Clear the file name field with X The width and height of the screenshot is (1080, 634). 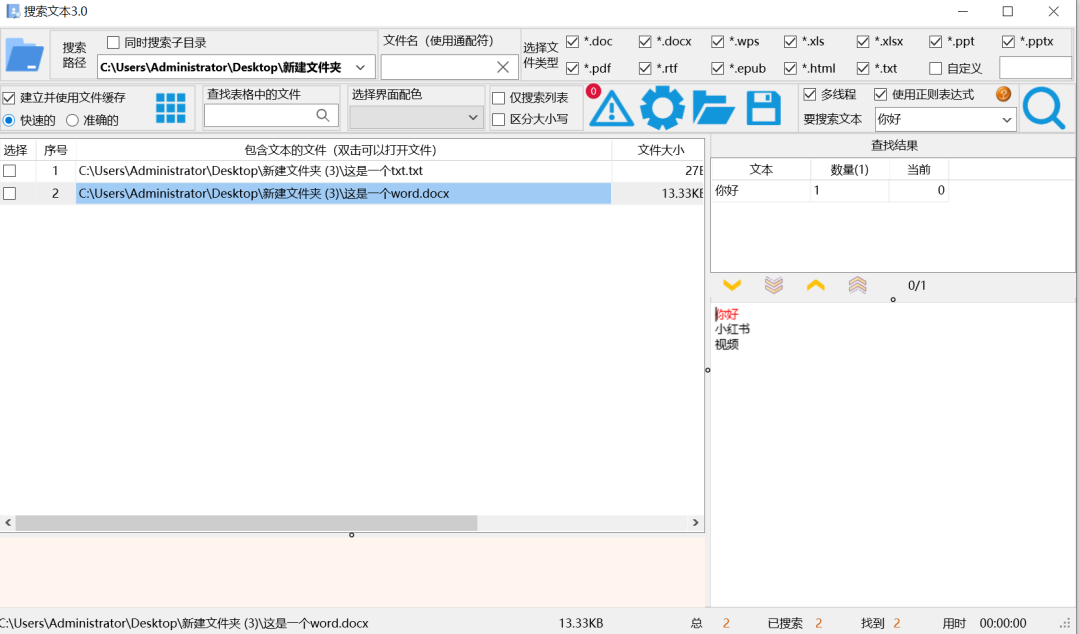click(503, 67)
